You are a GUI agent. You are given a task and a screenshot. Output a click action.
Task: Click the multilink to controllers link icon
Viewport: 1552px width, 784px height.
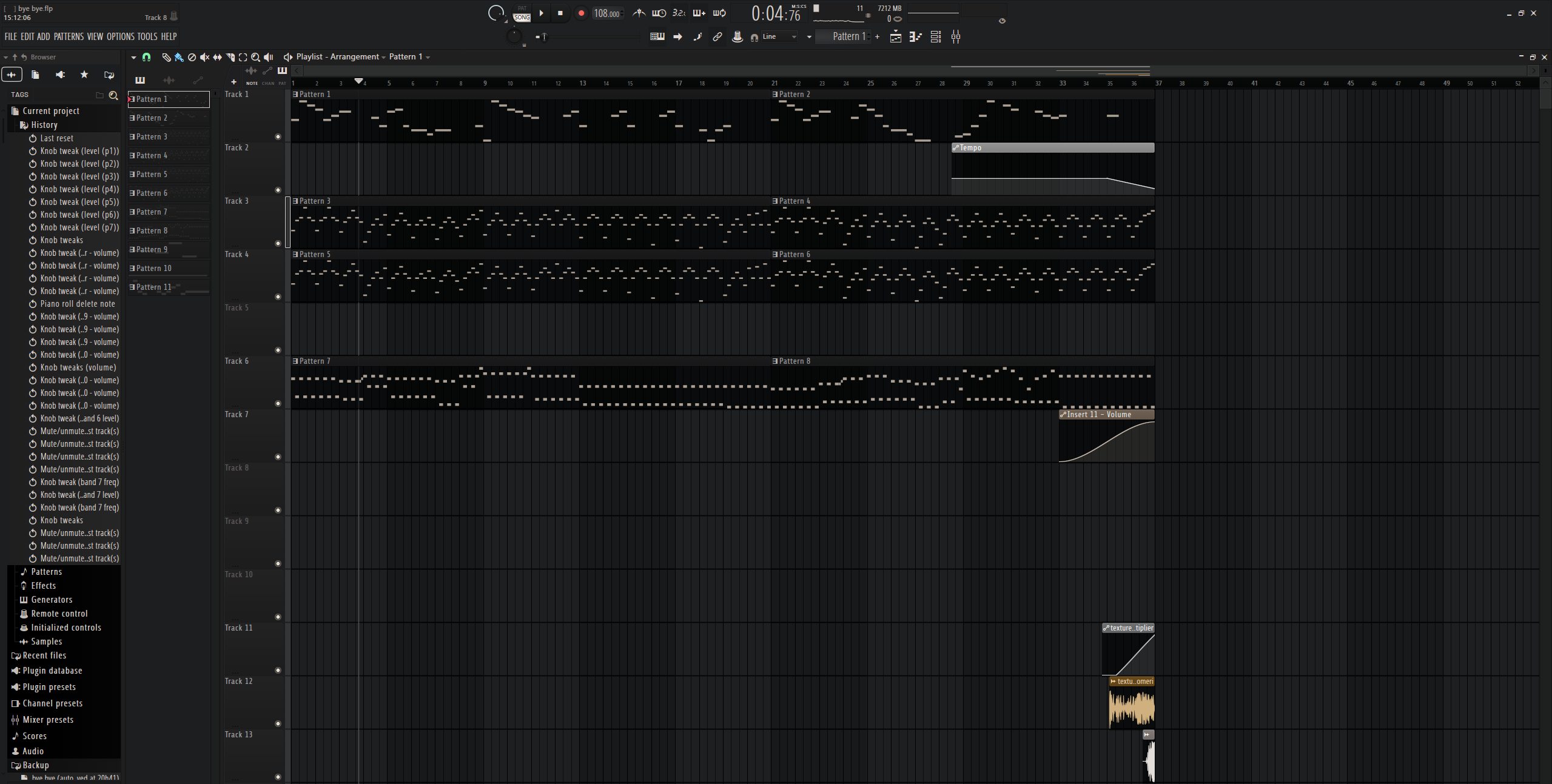click(x=717, y=36)
